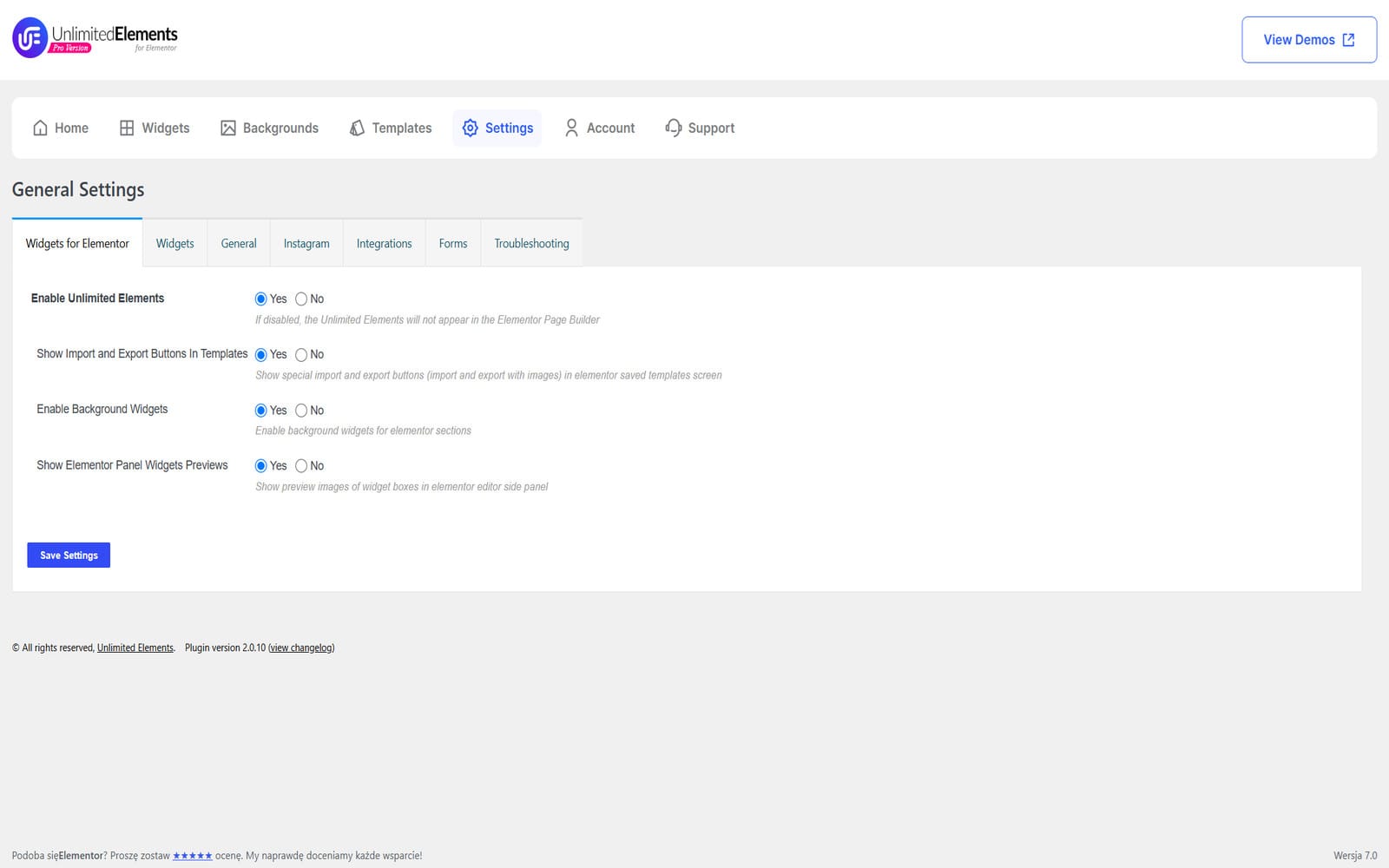Click the Show Elementor Panel Widgets Previews label

coord(132,465)
